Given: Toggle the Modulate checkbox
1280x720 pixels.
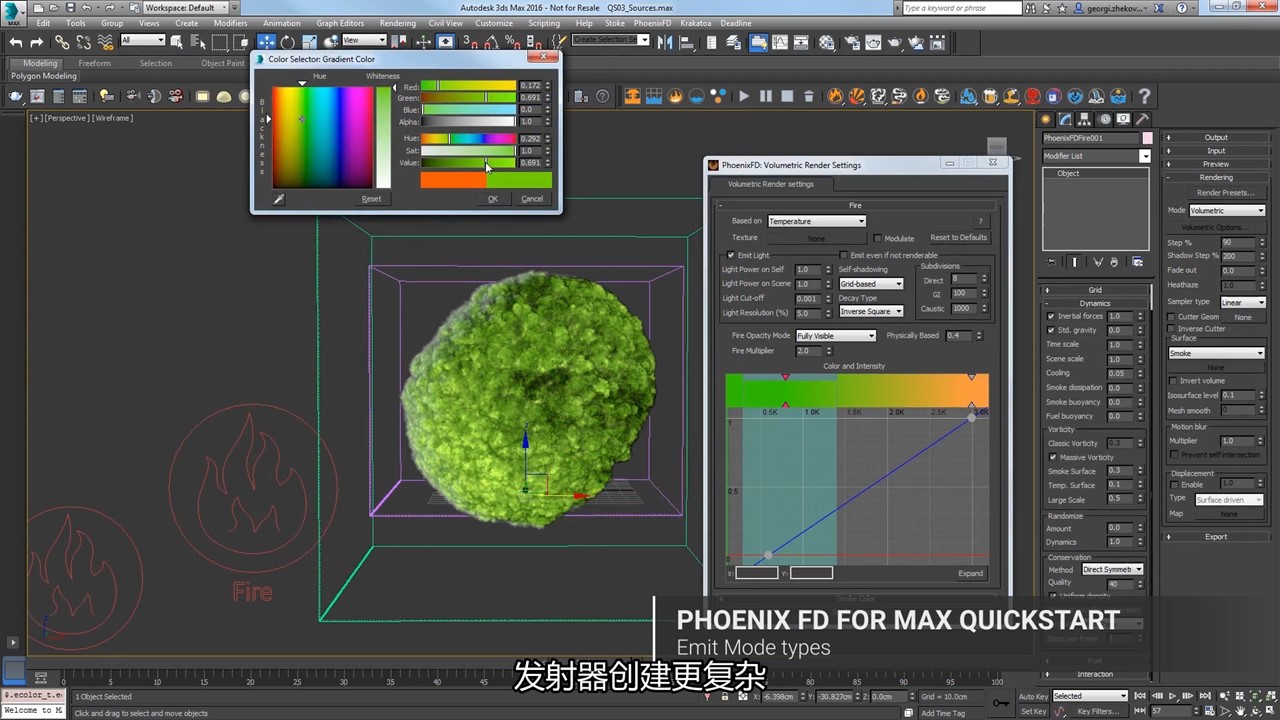Looking at the screenshot, I should tap(877, 238).
